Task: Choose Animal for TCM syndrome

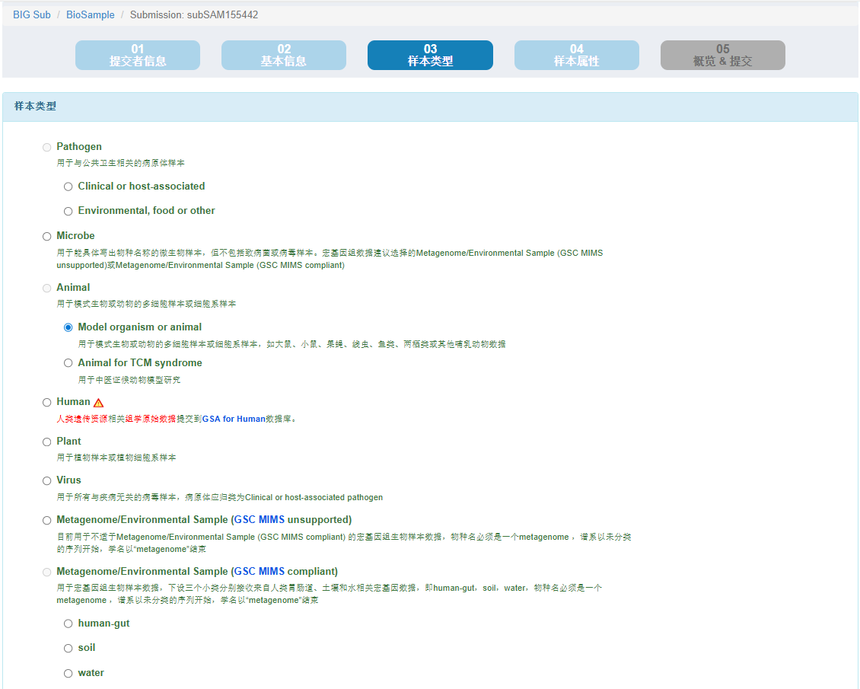Action: coord(67,362)
